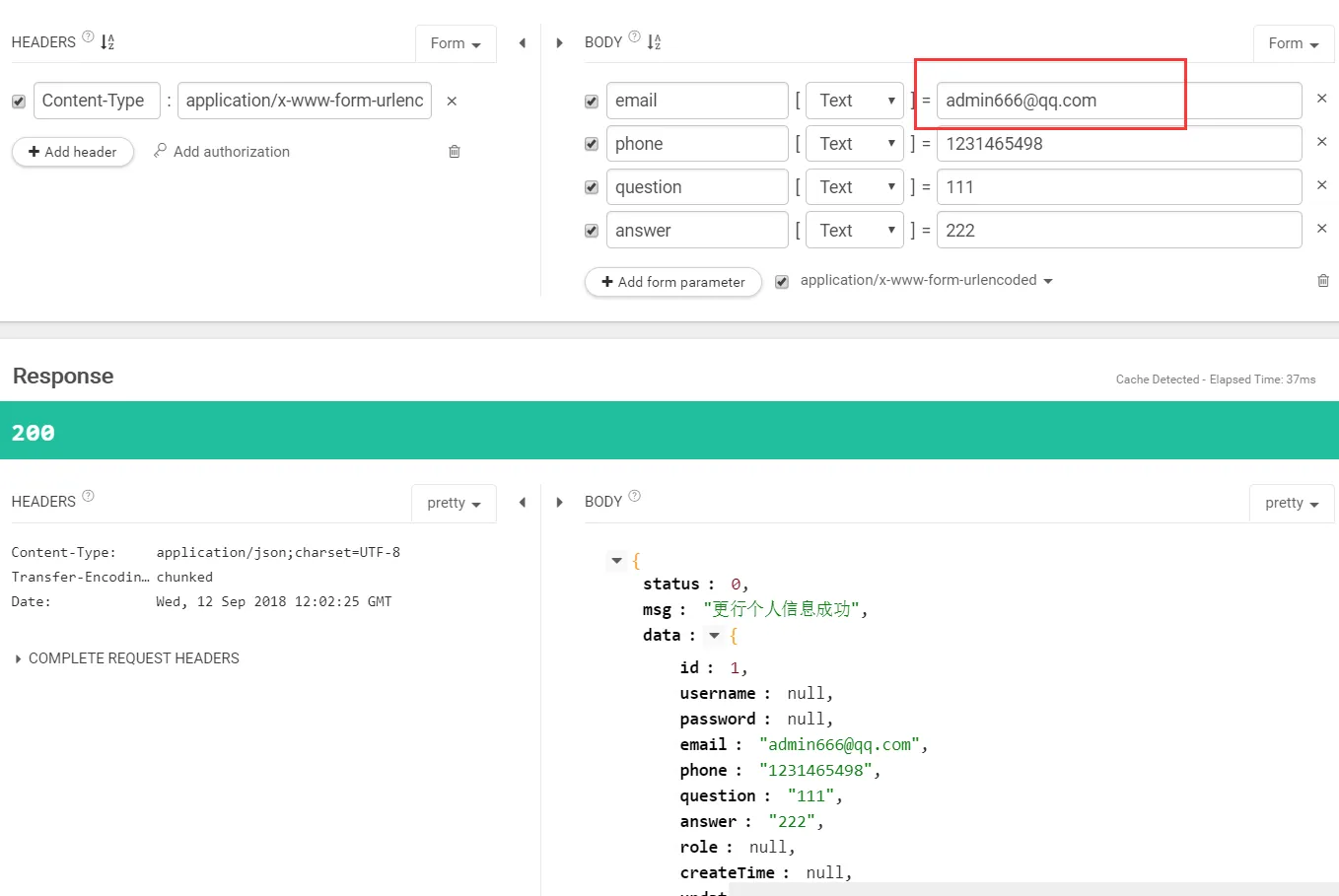Collapse the request headers panel left arrow

523,43
